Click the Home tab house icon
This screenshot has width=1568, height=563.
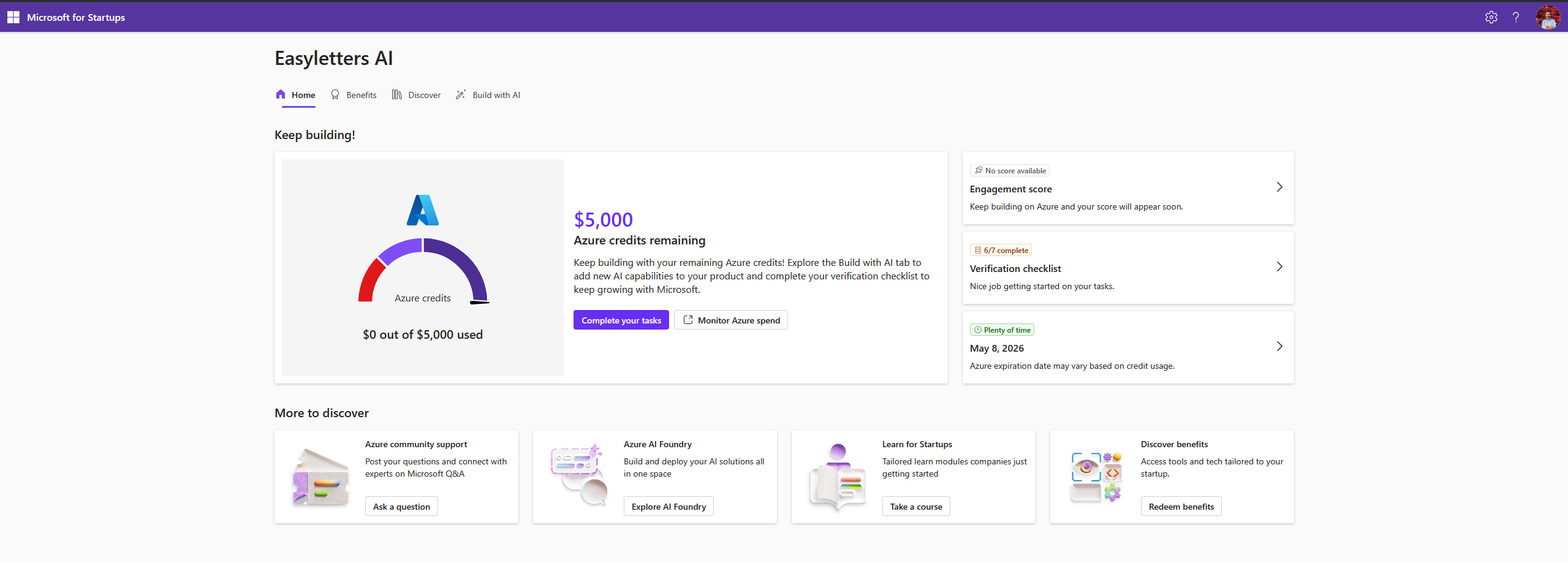pos(281,94)
